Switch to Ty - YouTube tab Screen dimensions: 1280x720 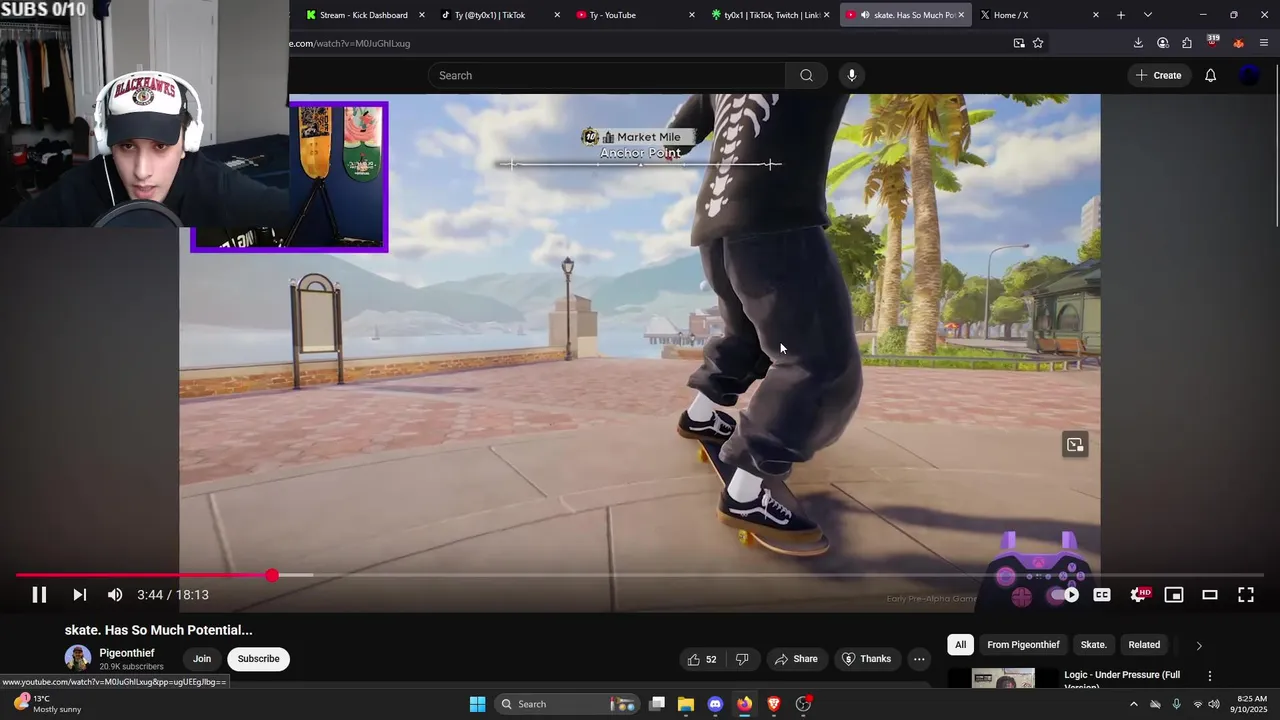[634, 15]
